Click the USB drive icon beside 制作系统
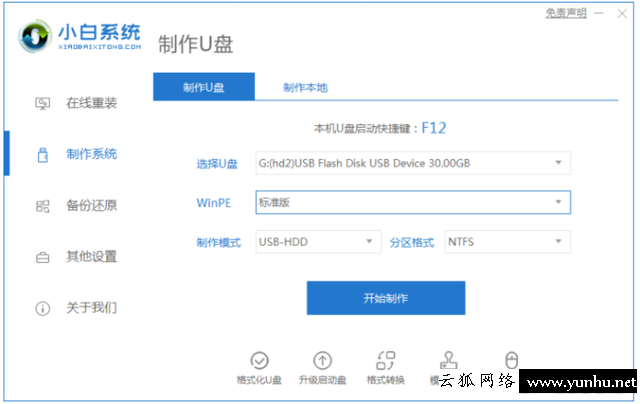Image resolution: width=640 pixels, height=404 pixels. point(42,155)
